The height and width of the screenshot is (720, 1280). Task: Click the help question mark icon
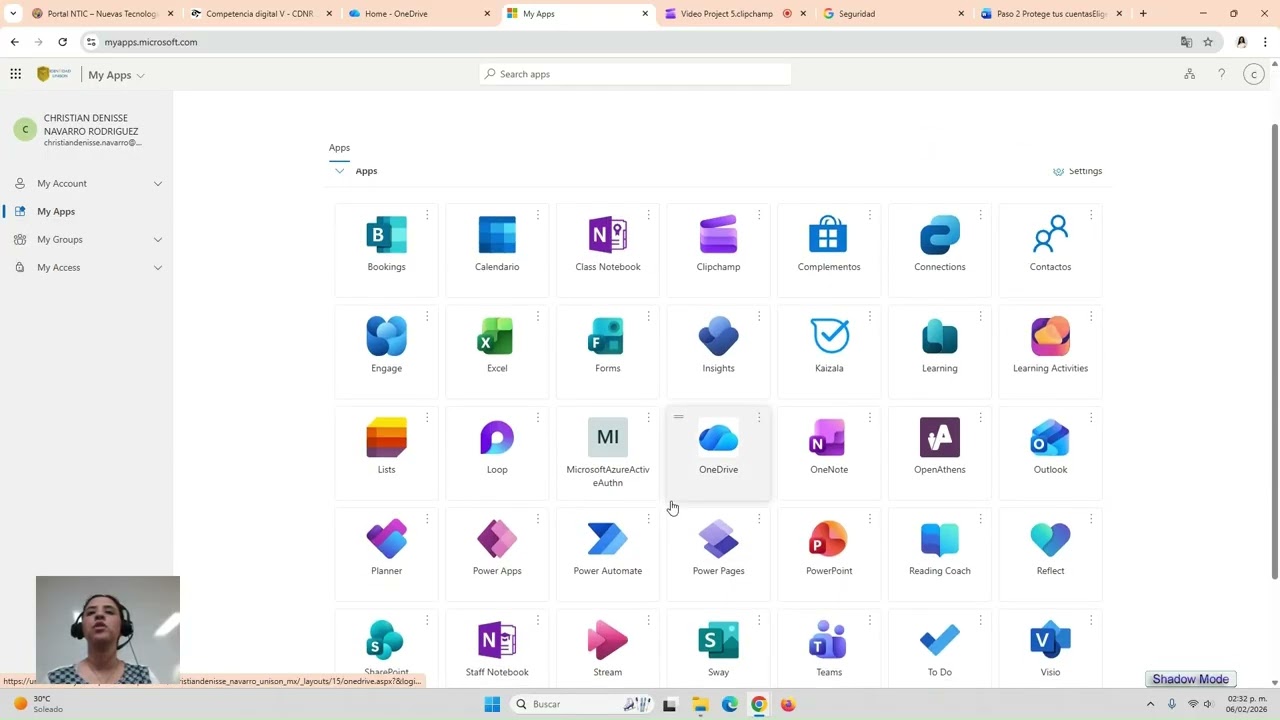pyautogui.click(x=1221, y=74)
